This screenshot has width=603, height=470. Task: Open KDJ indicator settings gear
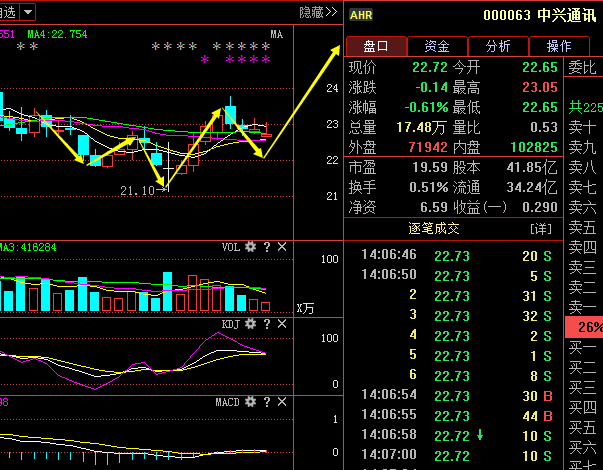[x=251, y=324]
